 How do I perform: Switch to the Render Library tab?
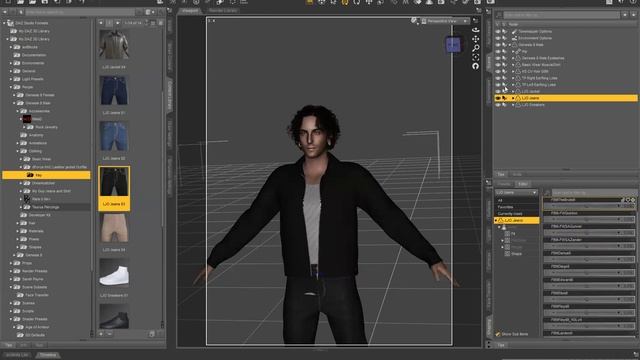coord(223,11)
